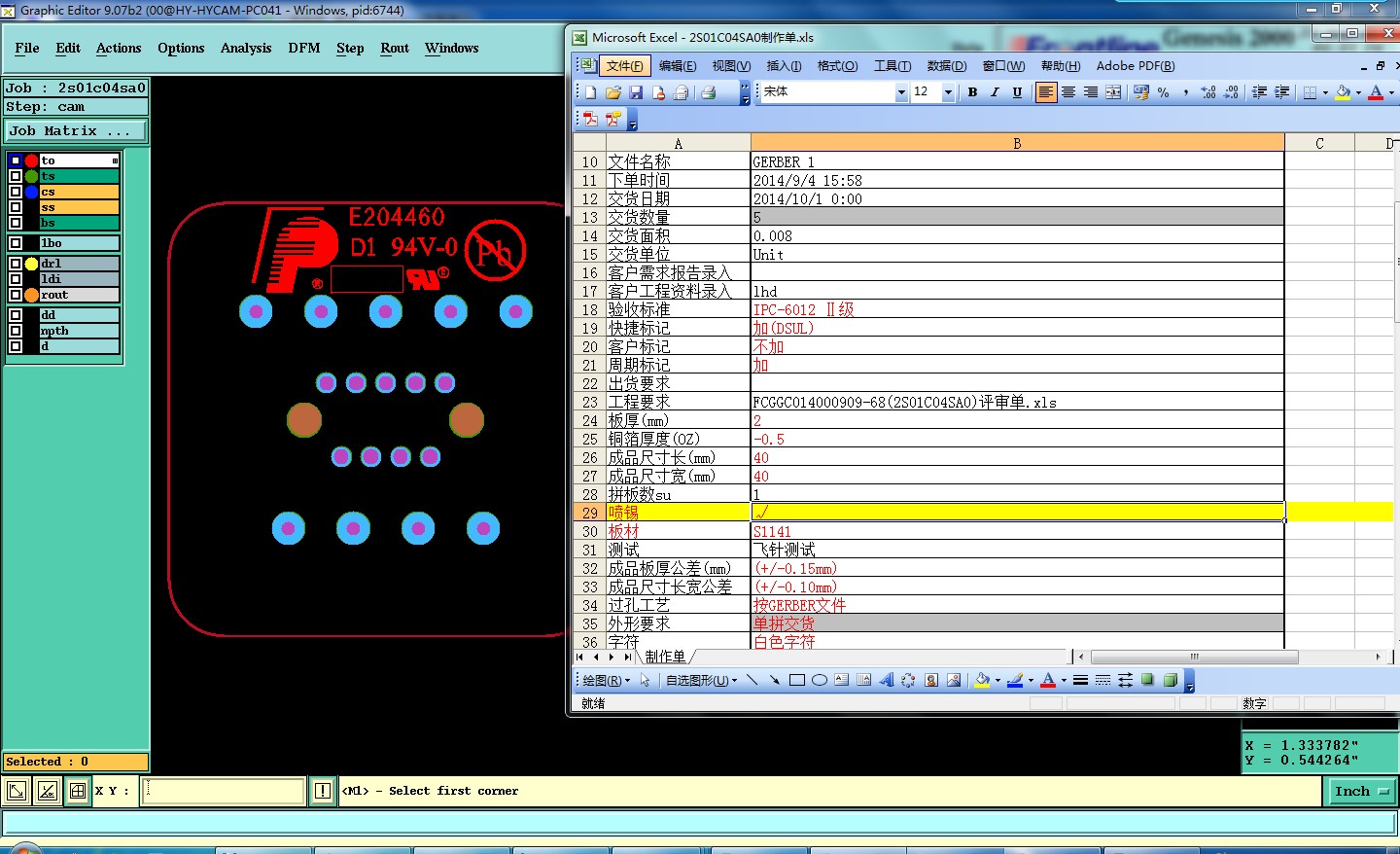Click the X Y coordinate input field

point(224,791)
